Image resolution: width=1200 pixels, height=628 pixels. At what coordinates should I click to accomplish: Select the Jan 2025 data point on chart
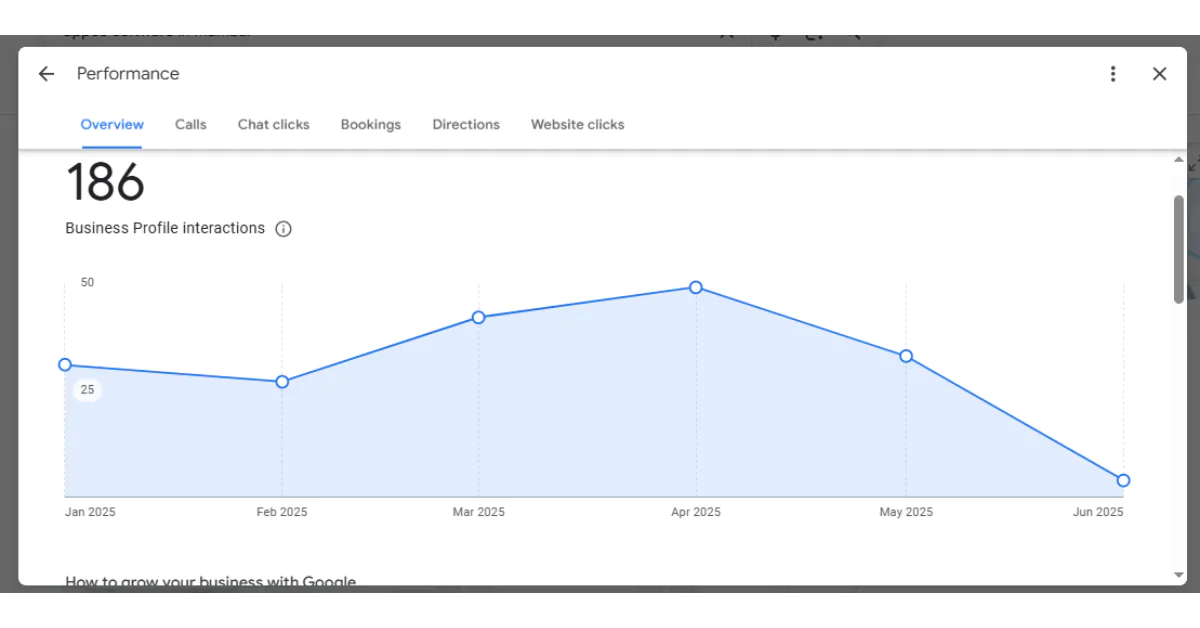click(x=65, y=365)
